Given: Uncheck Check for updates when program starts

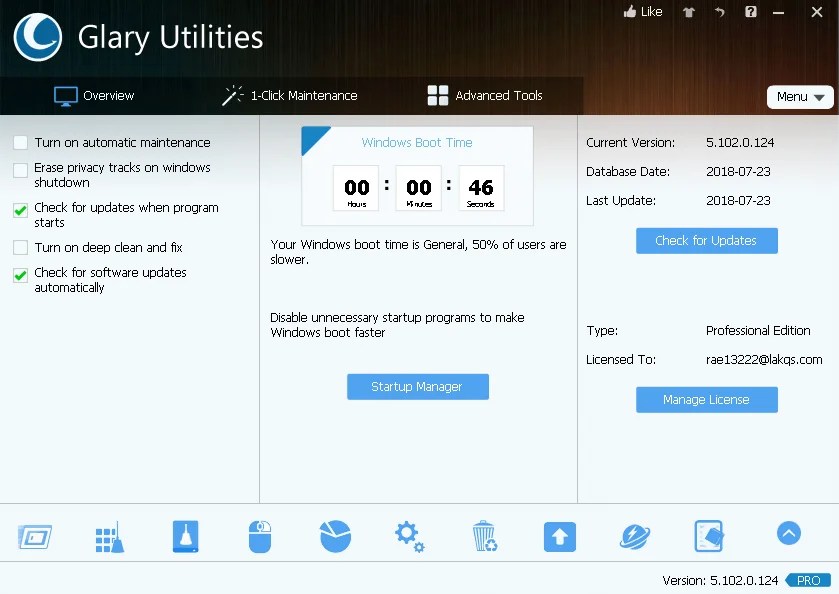Looking at the screenshot, I should click(20, 210).
